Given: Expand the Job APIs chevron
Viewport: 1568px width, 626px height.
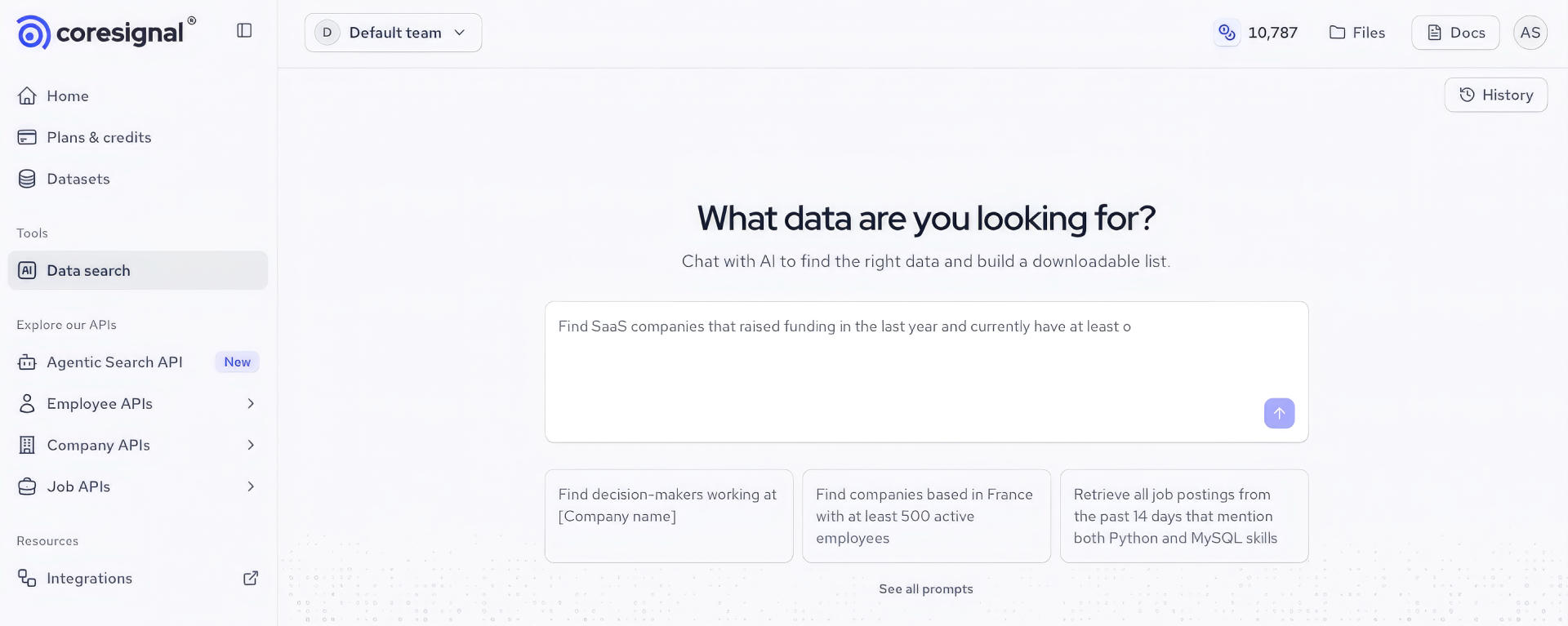Looking at the screenshot, I should (251, 486).
